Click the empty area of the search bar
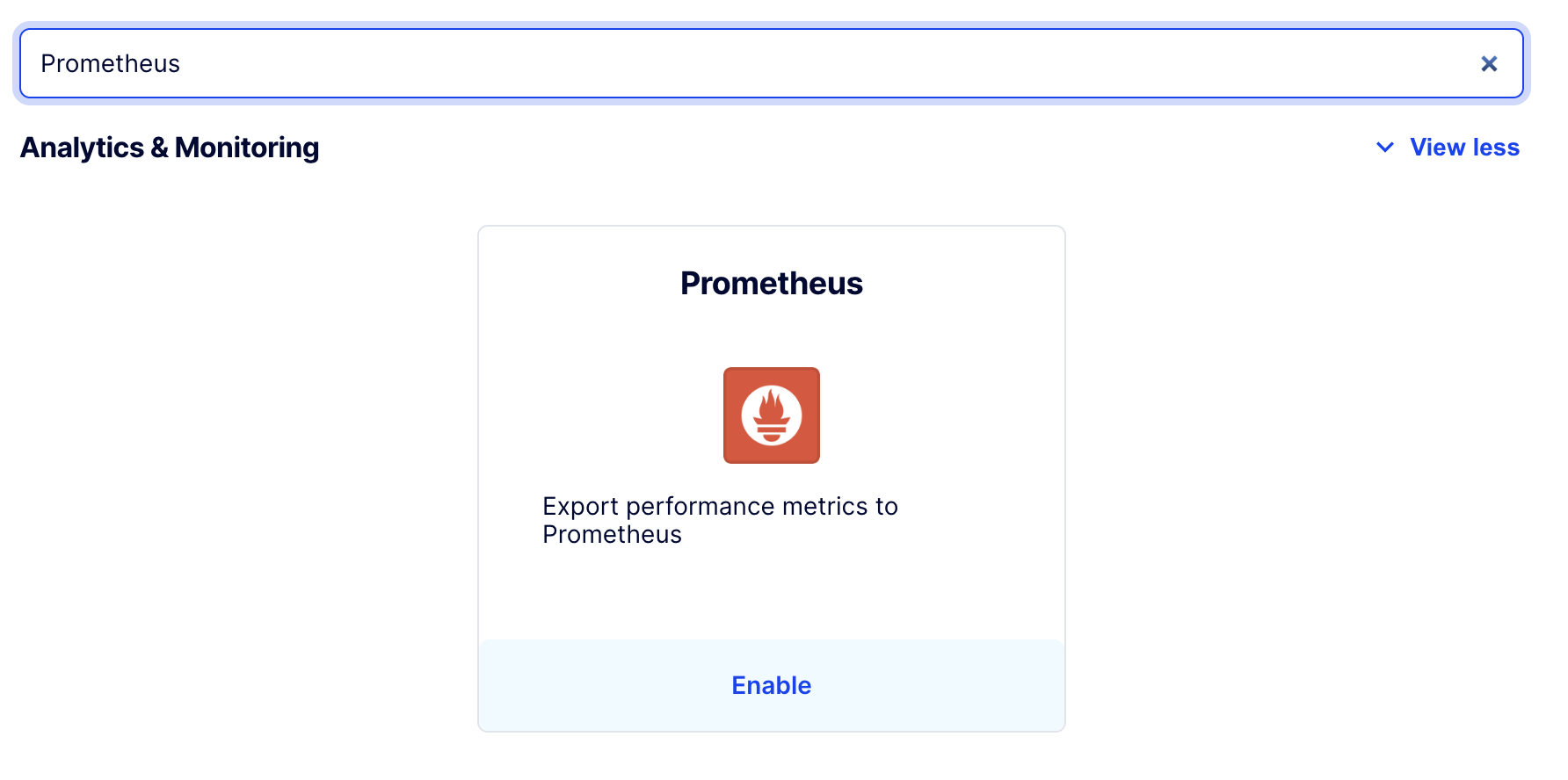 click(879, 63)
